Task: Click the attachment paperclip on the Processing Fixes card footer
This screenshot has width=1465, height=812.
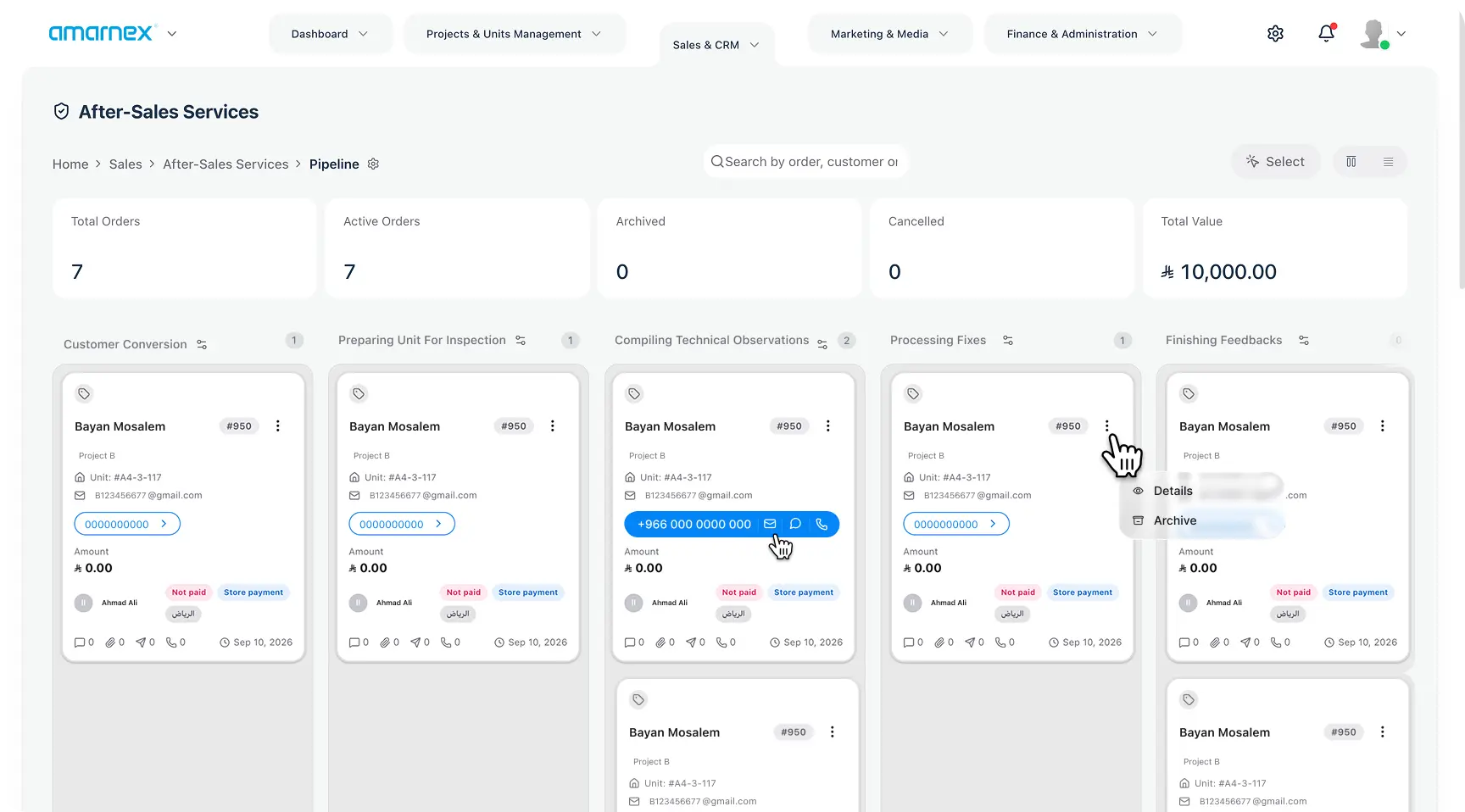Action: click(939, 642)
